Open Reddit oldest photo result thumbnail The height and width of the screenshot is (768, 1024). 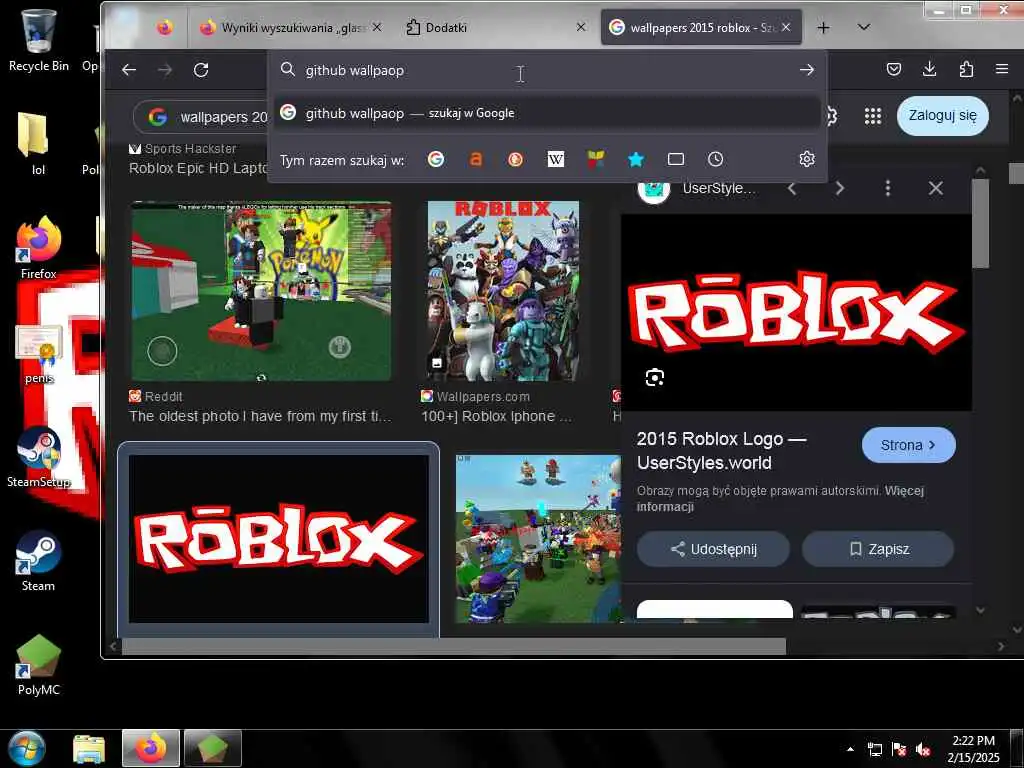tap(261, 291)
